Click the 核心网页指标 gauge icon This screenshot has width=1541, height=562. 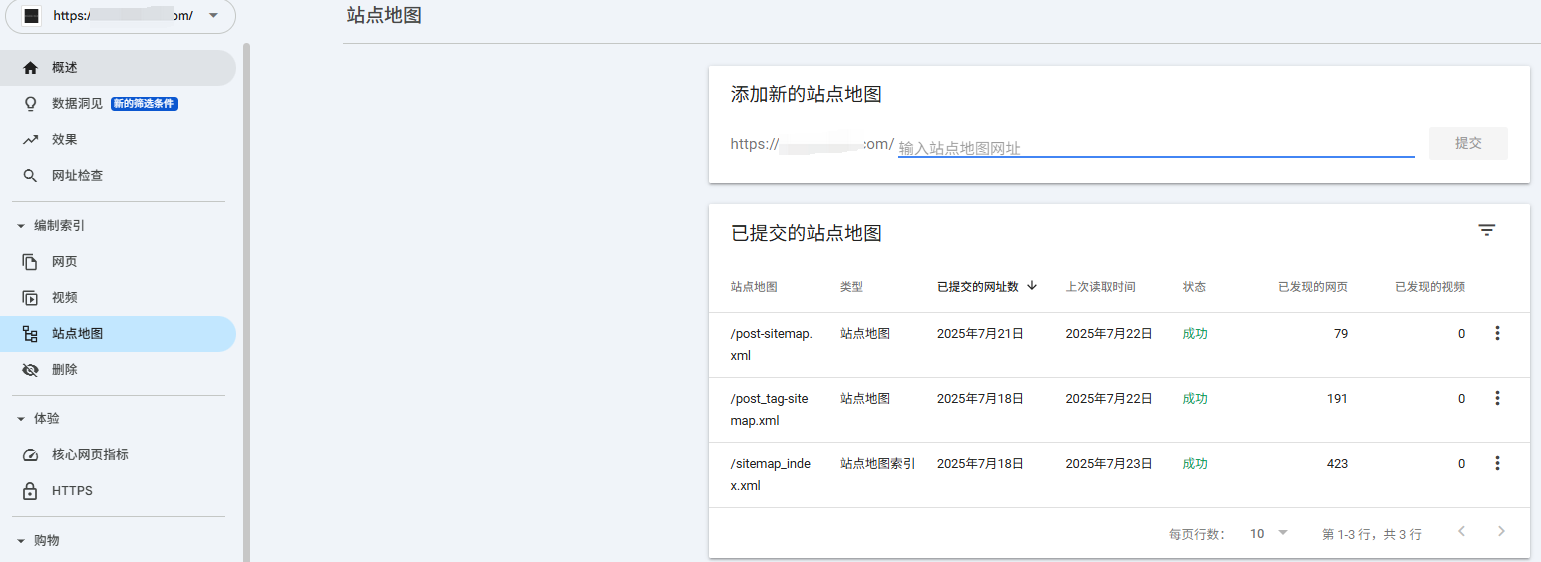click(x=30, y=455)
